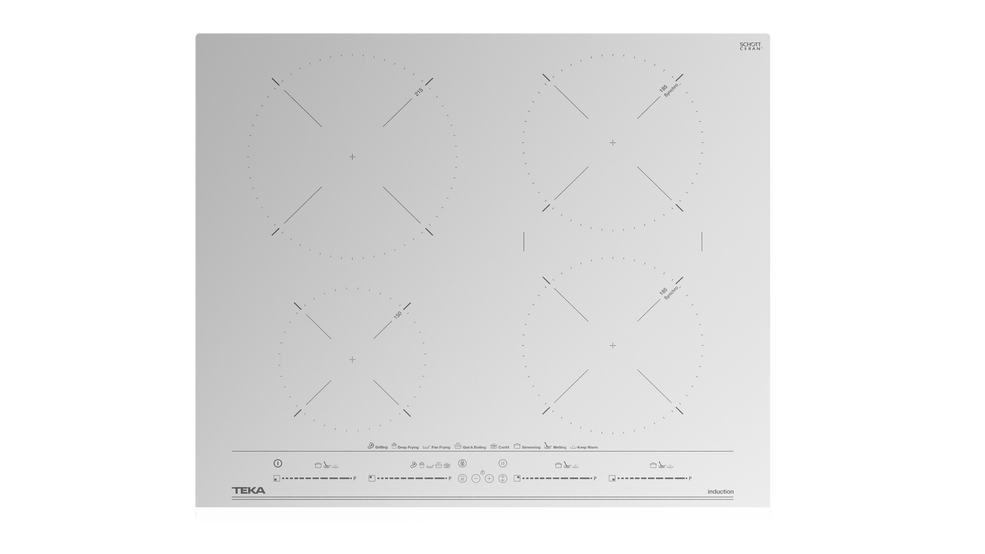
Task: Tap the pause (Stop&Go) key
Action: pos(503,464)
